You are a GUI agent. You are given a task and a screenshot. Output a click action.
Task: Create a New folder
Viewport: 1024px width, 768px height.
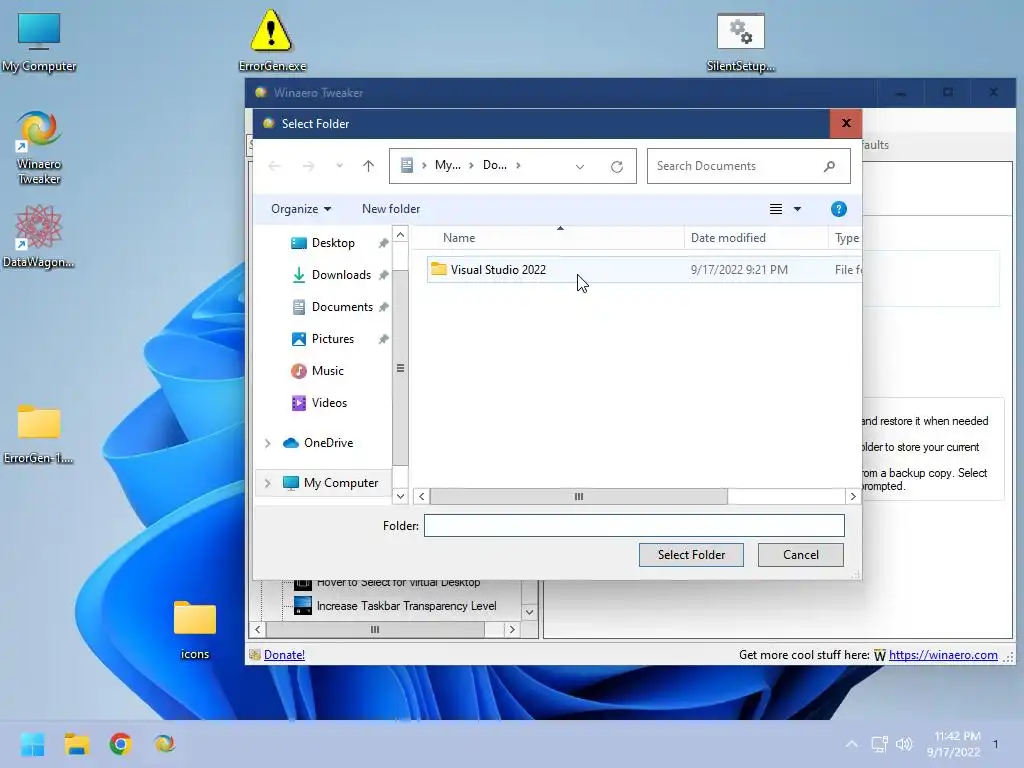[x=391, y=209]
